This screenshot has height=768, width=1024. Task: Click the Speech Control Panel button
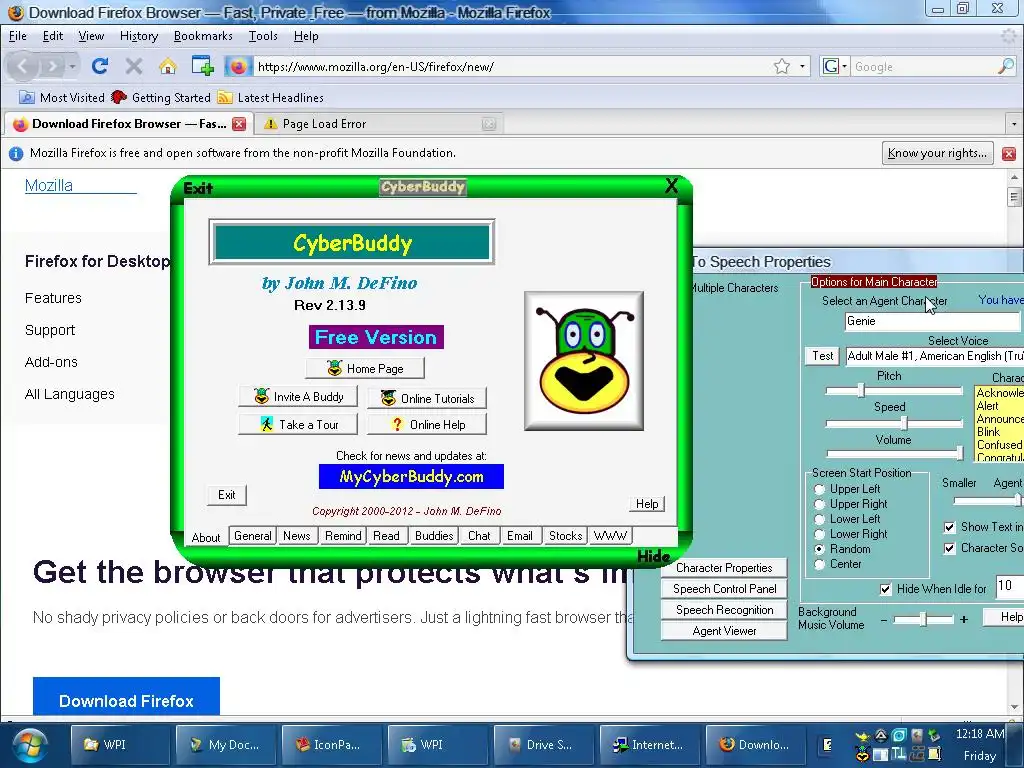point(724,589)
